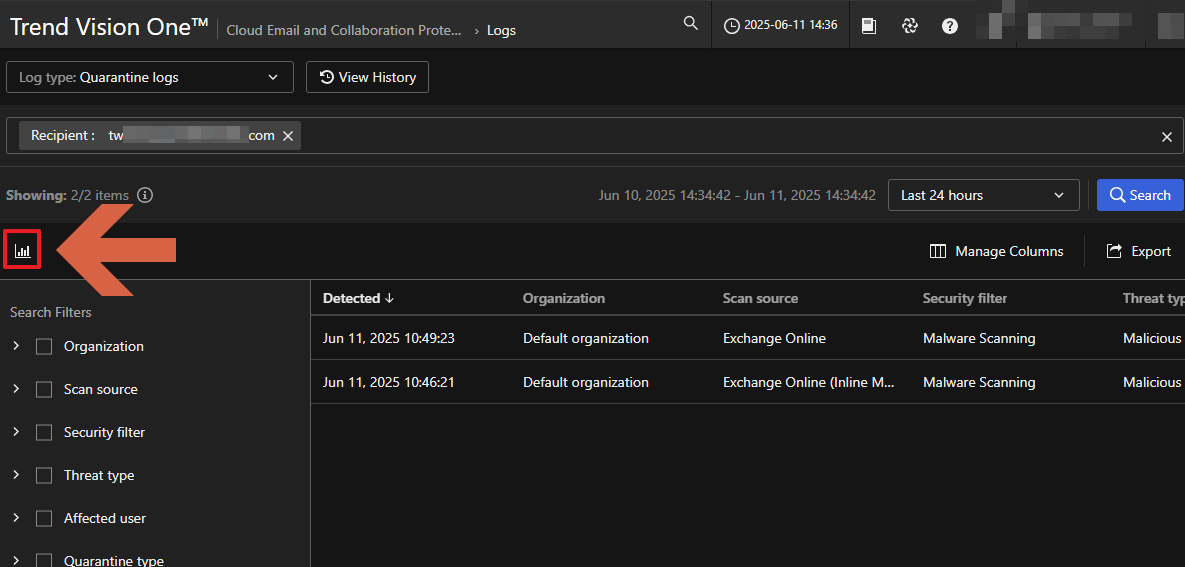
Task: Click the info icon beside Showing items
Action: pos(145,195)
